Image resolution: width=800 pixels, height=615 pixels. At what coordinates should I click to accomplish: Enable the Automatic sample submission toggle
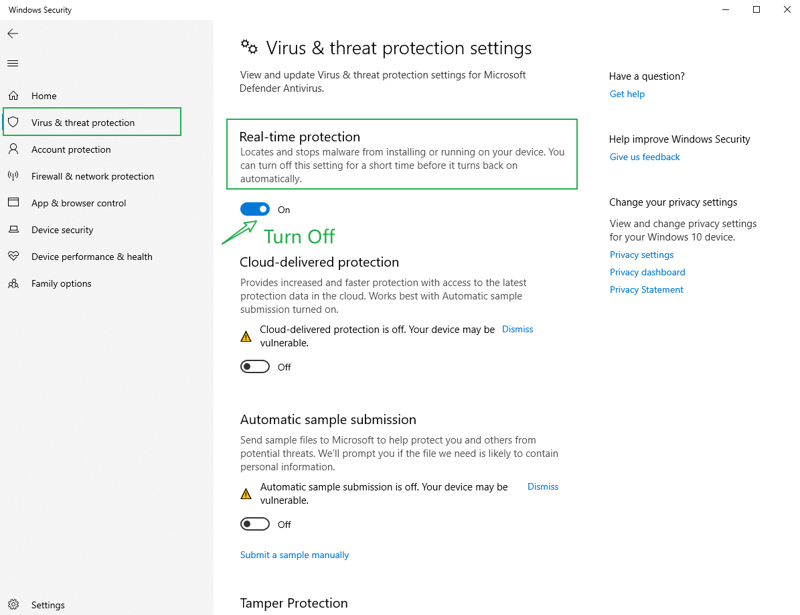(255, 524)
